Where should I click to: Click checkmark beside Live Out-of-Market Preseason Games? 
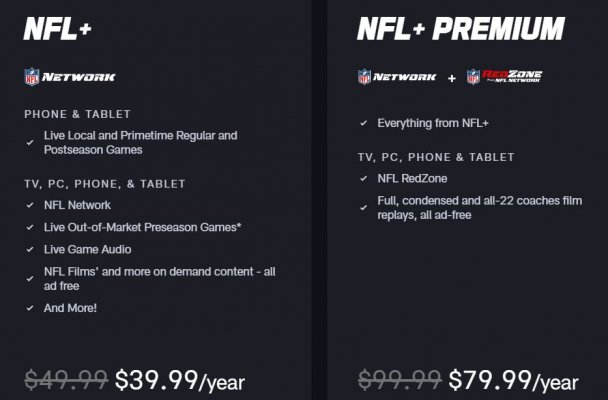tap(30, 227)
